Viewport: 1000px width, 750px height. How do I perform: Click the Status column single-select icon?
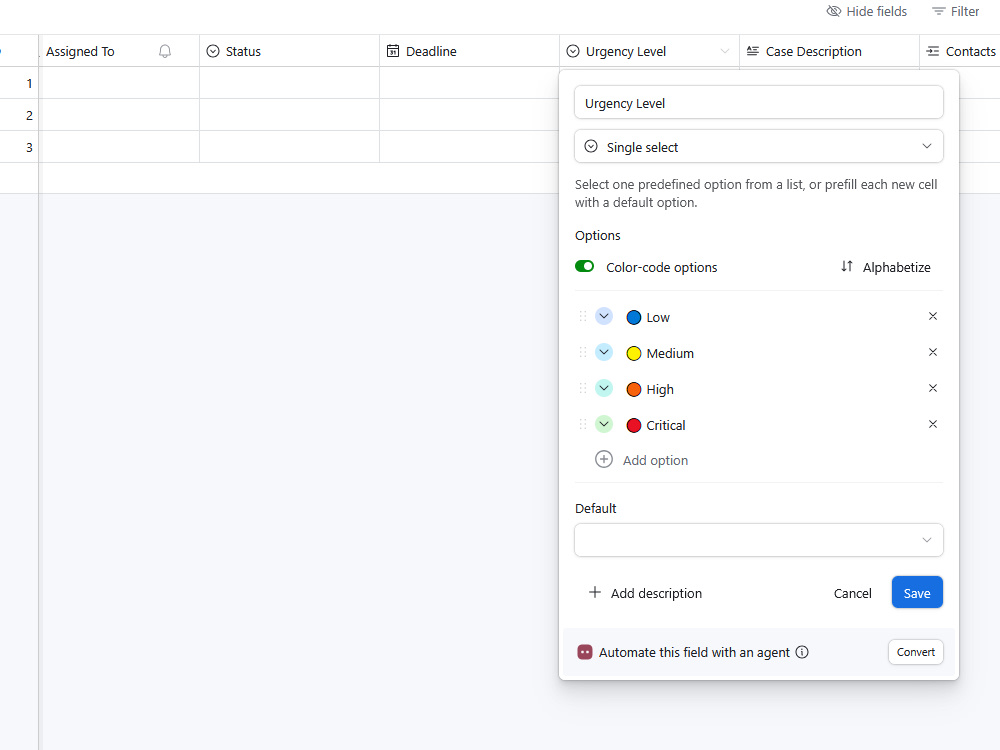(213, 51)
